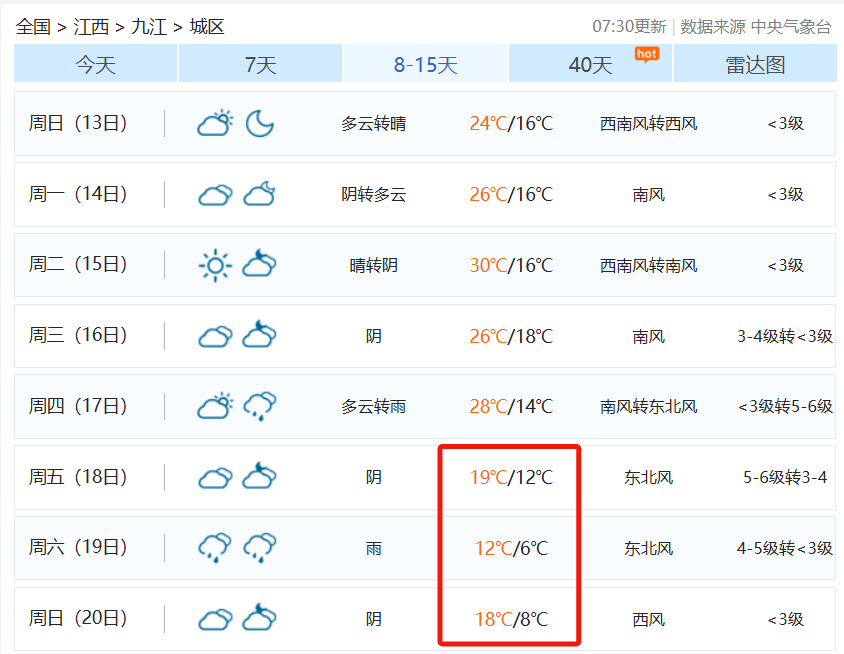Click the daytime overcast icon for 周日 (20日)
Screen dimensions: 844x654
pyautogui.click(x=215, y=619)
